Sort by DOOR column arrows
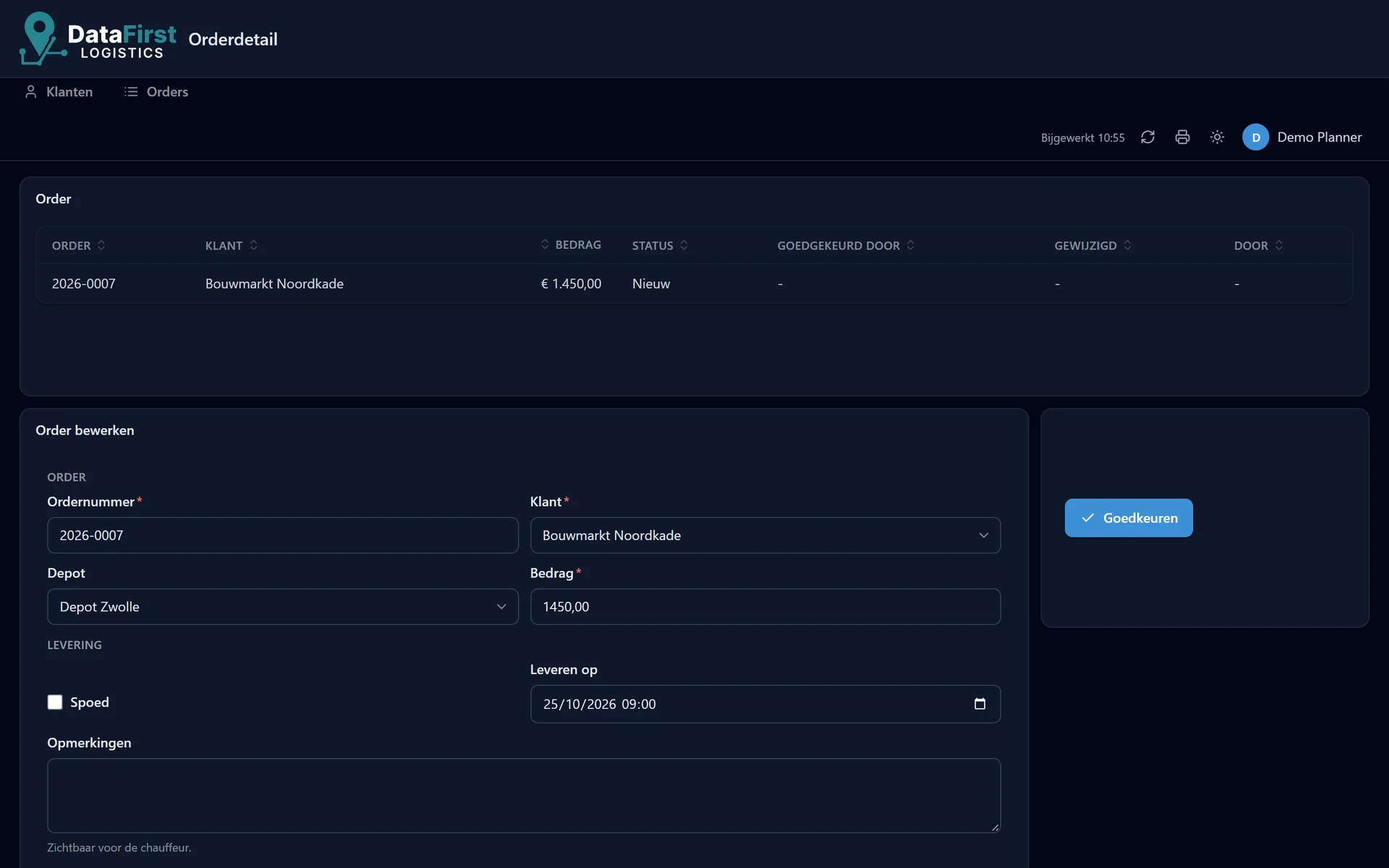 1278,245
